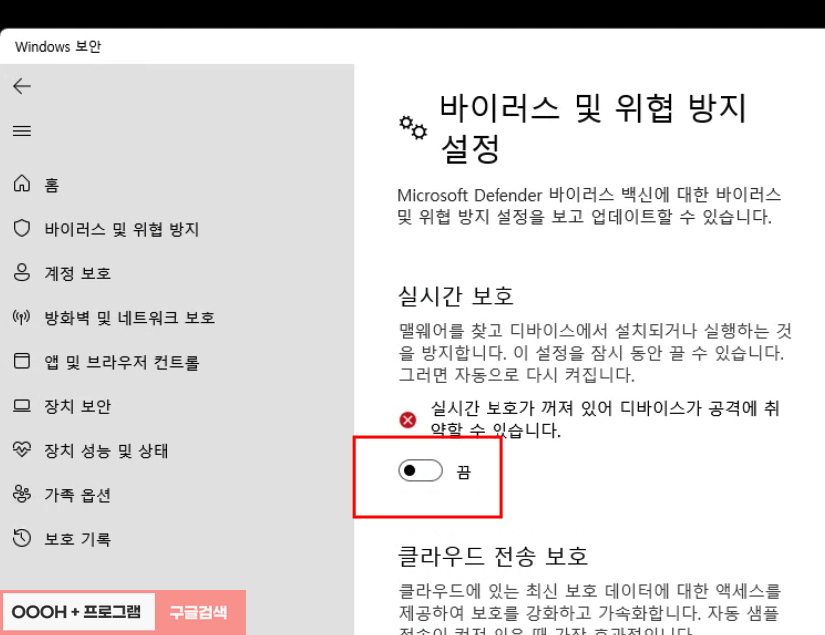The width and height of the screenshot is (825, 635).
Task: Click the 실시간 보호 heading
Action: [x=456, y=296]
